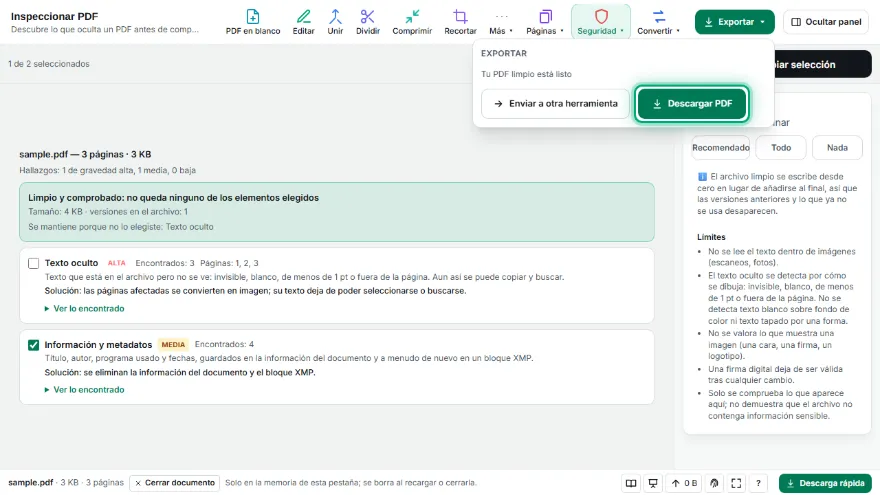Image resolution: width=880 pixels, height=495 pixels.
Task: Click Cerrar documento button
Action: pyautogui.click(x=175, y=483)
